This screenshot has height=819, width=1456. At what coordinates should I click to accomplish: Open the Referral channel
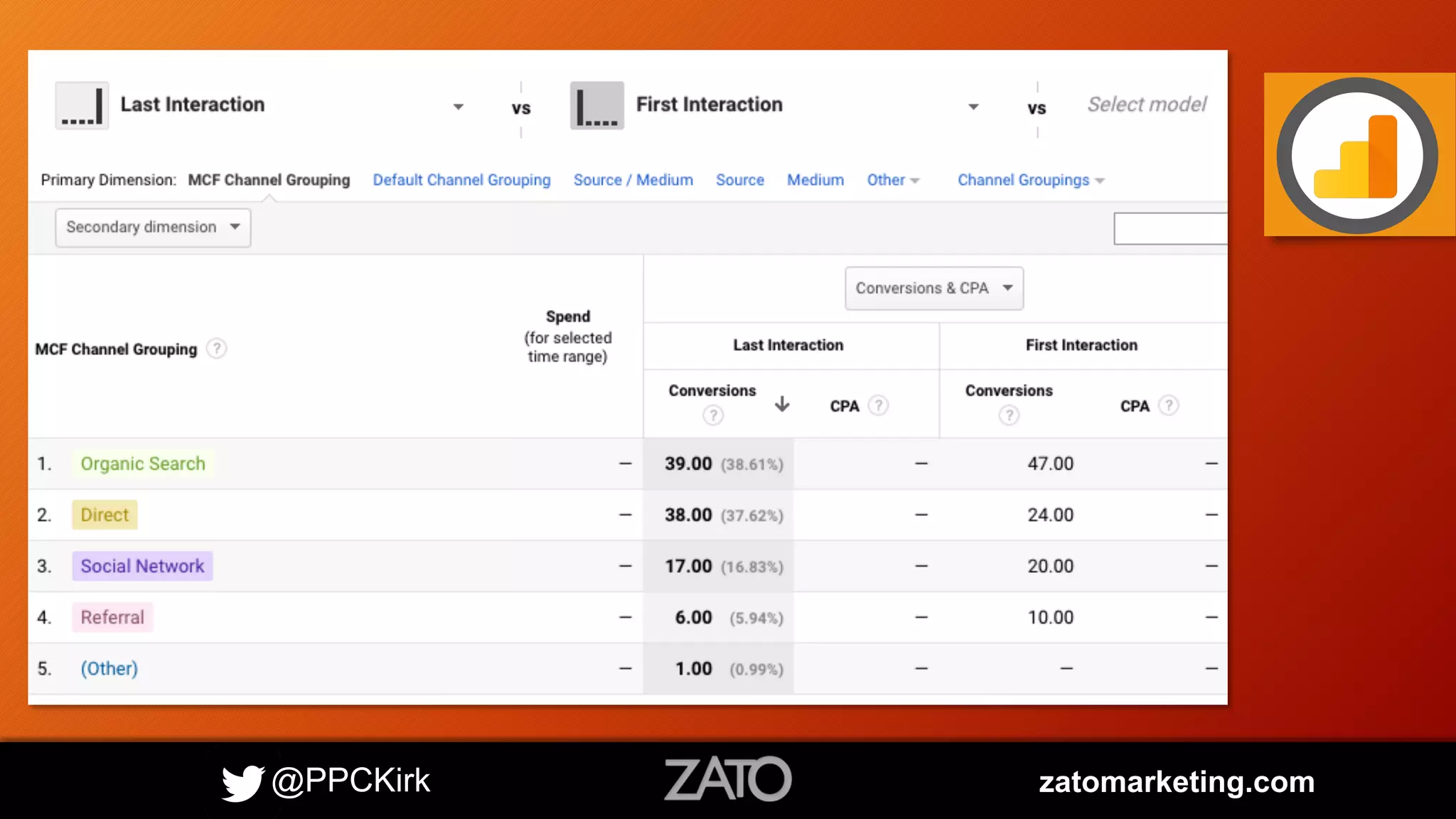pyautogui.click(x=112, y=617)
